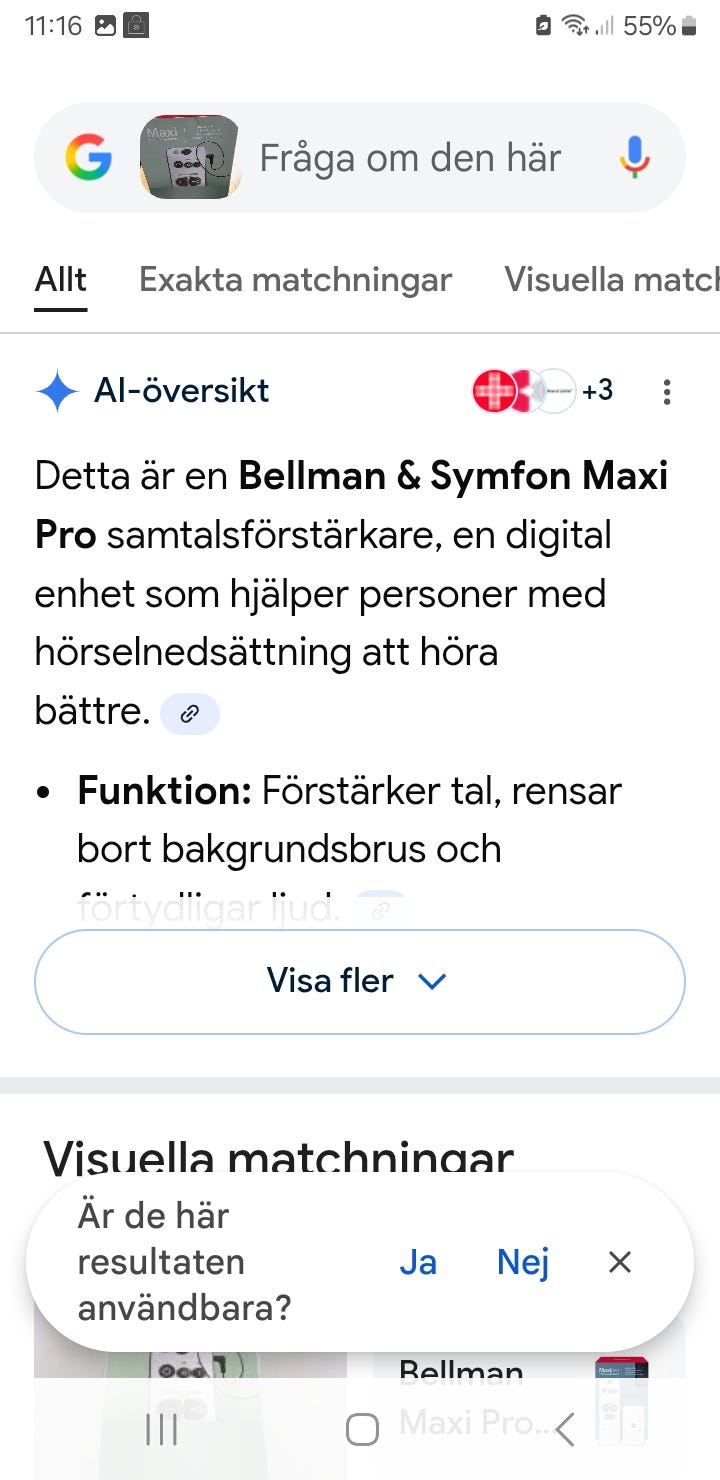Select the 'Allt' tab
Image resolution: width=720 pixels, height=1480 pixels.
click(61, 280)
